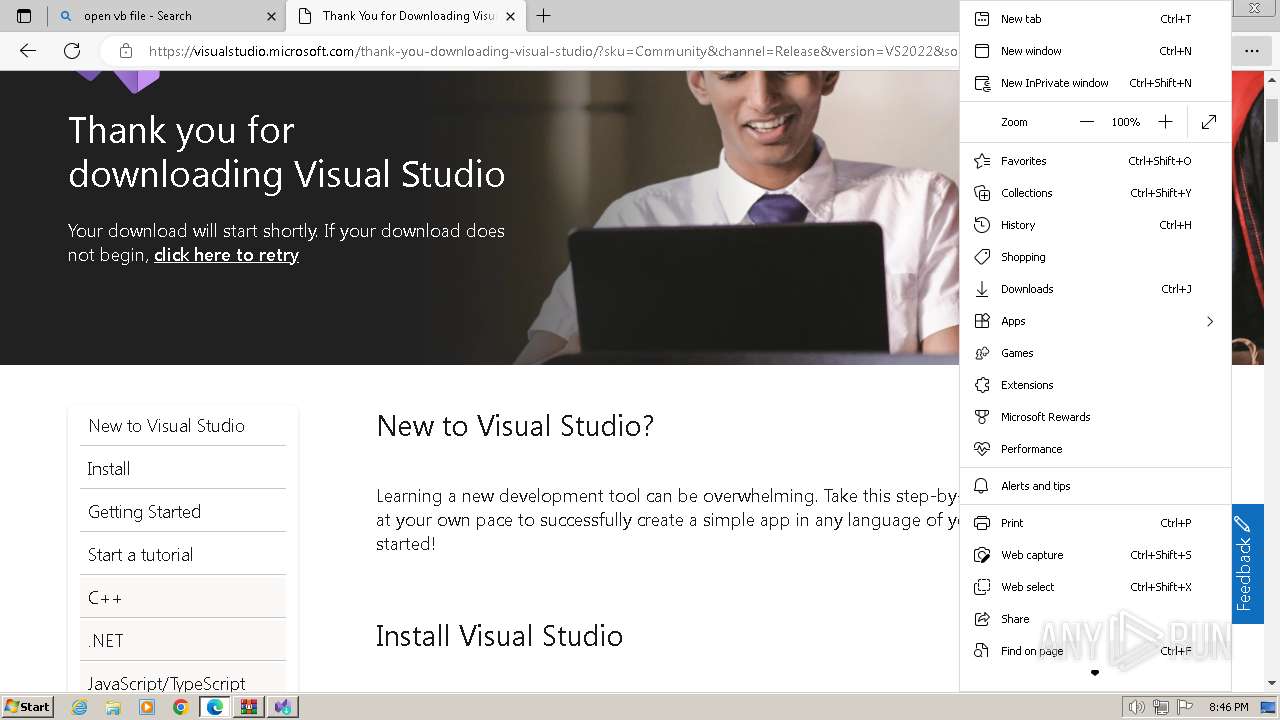1280x720 pixels.
Task: Enter full screen via the expand arrow icon
Action: click(x=1209, y=122)
